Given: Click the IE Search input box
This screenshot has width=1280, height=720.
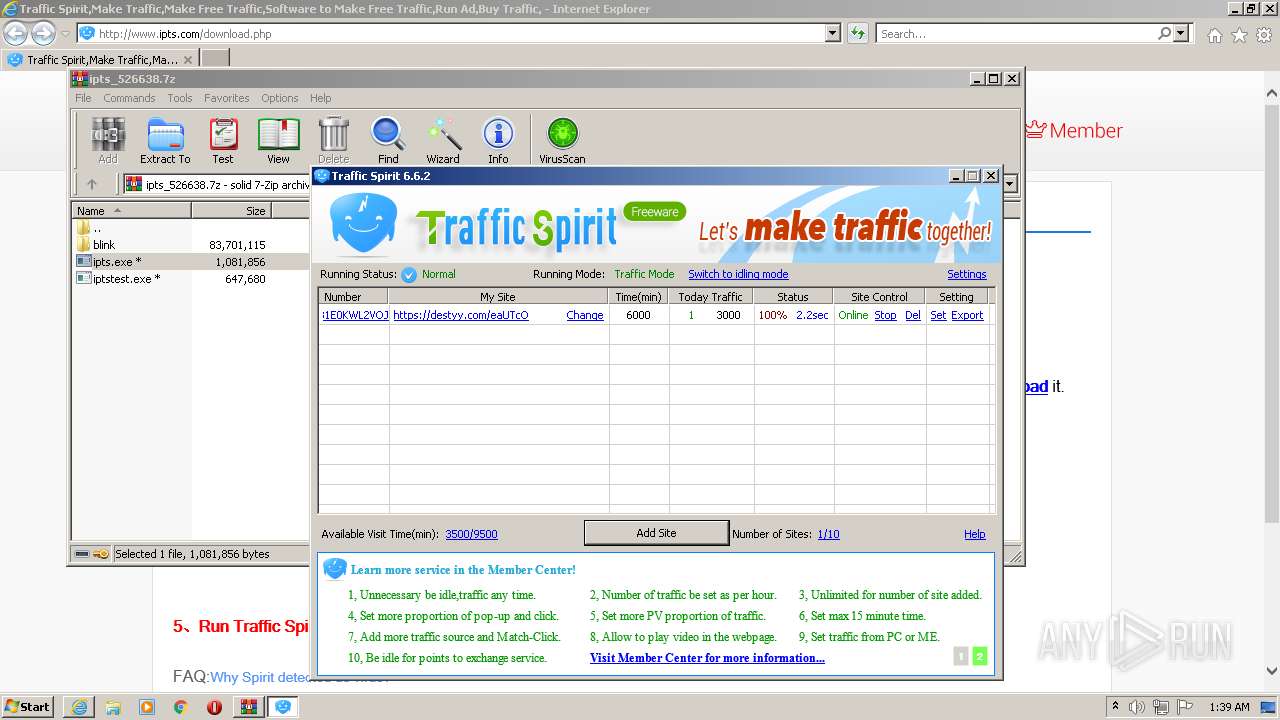Looking at the screenshot, I should point(1015,34).
